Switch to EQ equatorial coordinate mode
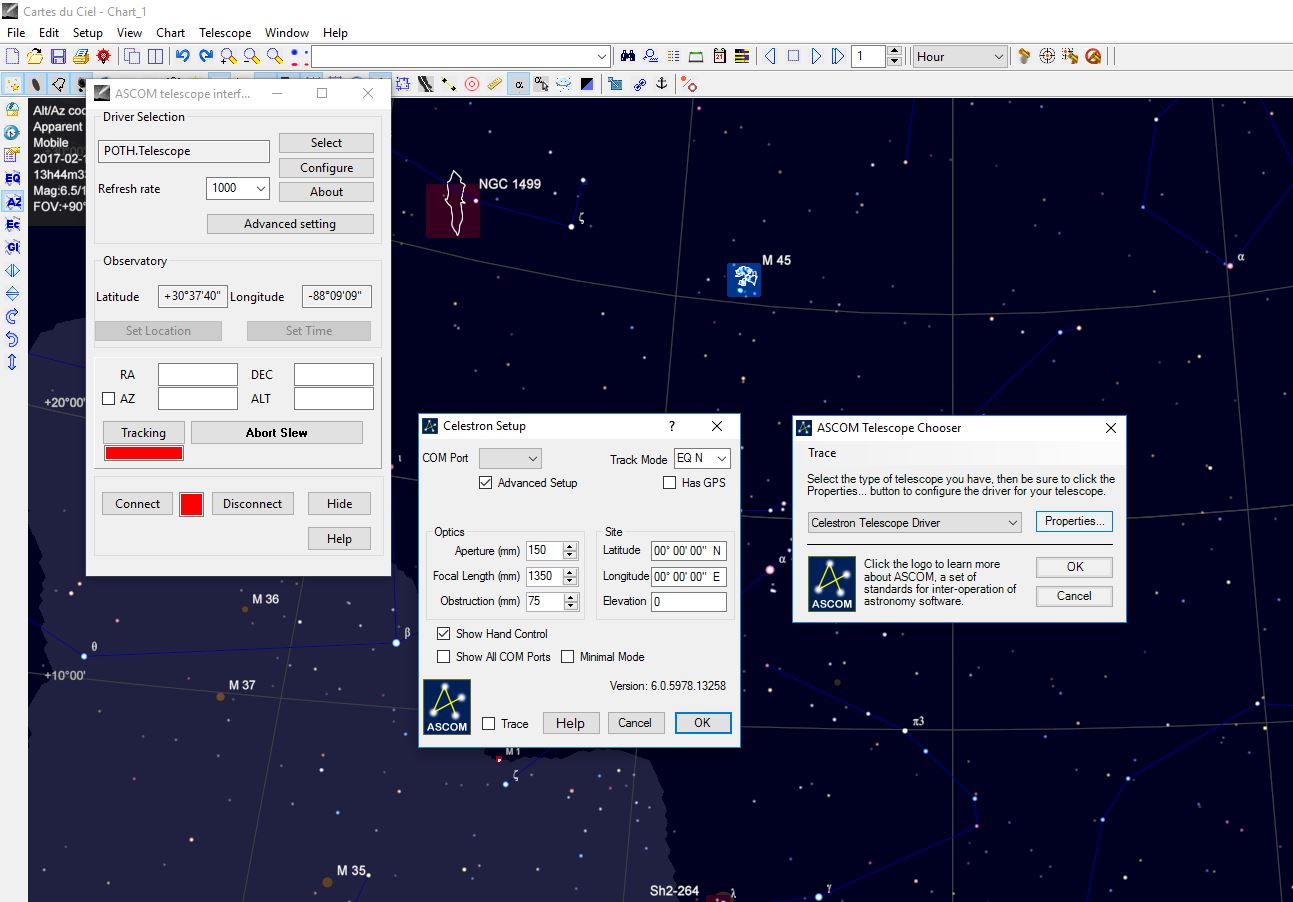 click(x=12, y=178)
